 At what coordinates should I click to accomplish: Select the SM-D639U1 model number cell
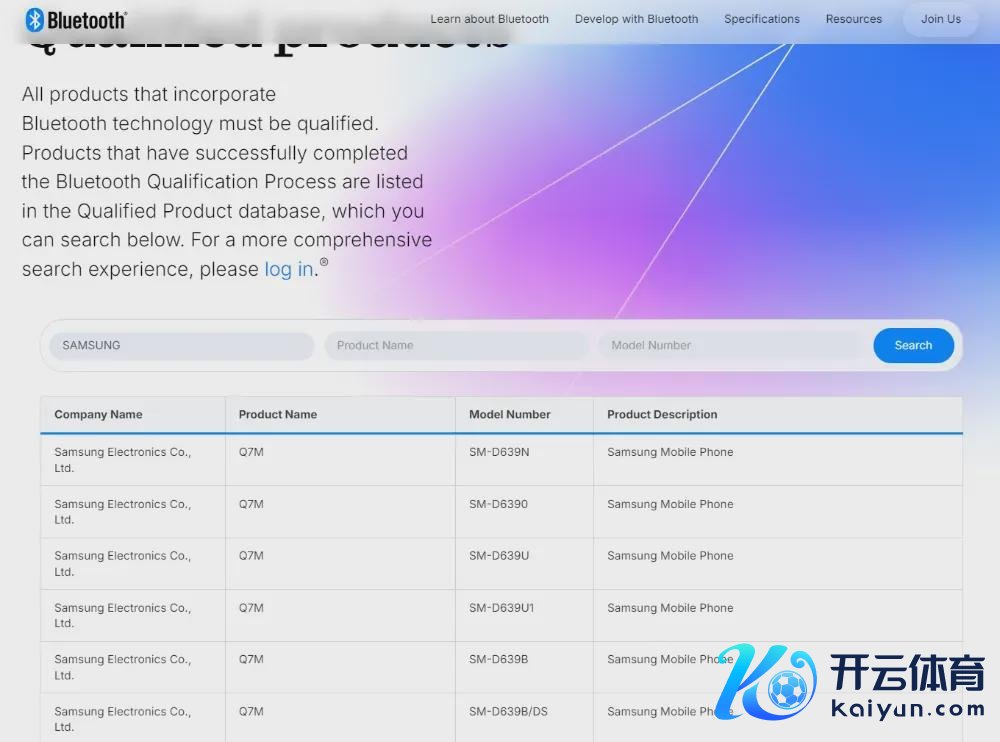coord(501,608)
